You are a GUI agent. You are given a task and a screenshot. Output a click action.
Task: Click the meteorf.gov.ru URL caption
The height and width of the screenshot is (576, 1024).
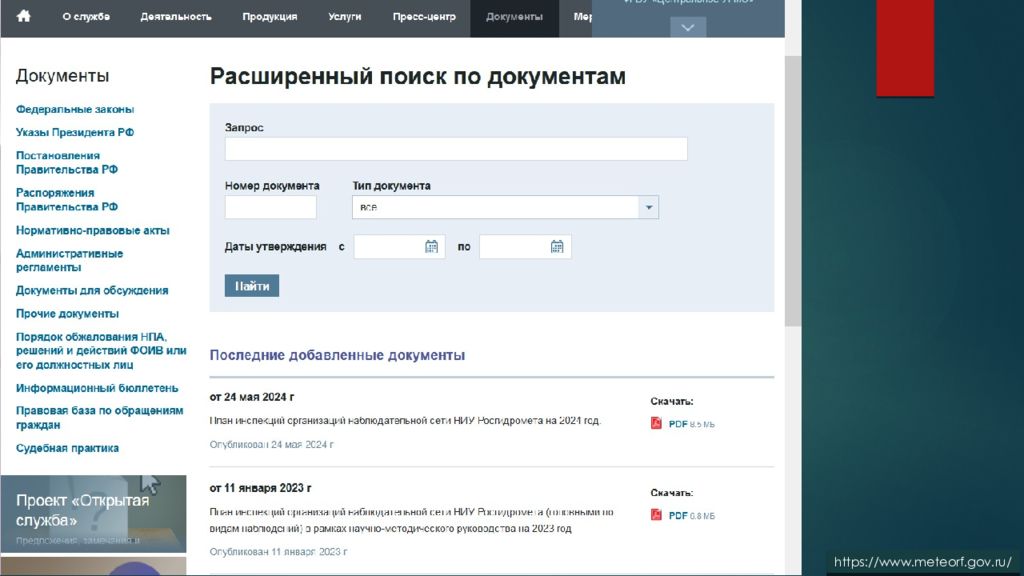[x=923, y=562]
